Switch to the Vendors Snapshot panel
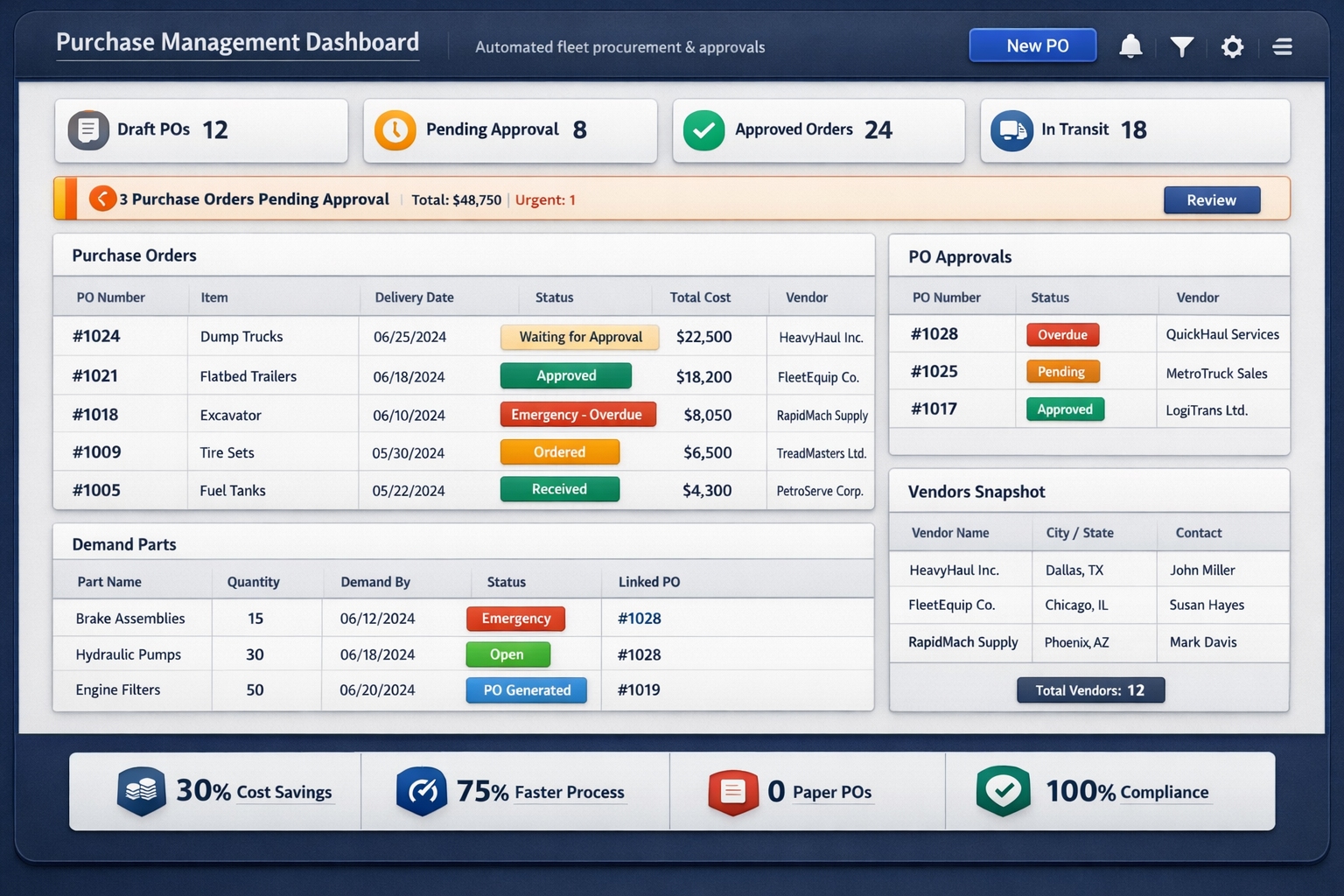This screenshot has width=1344, height=896. pyautogui.click(x=976, y=491)
